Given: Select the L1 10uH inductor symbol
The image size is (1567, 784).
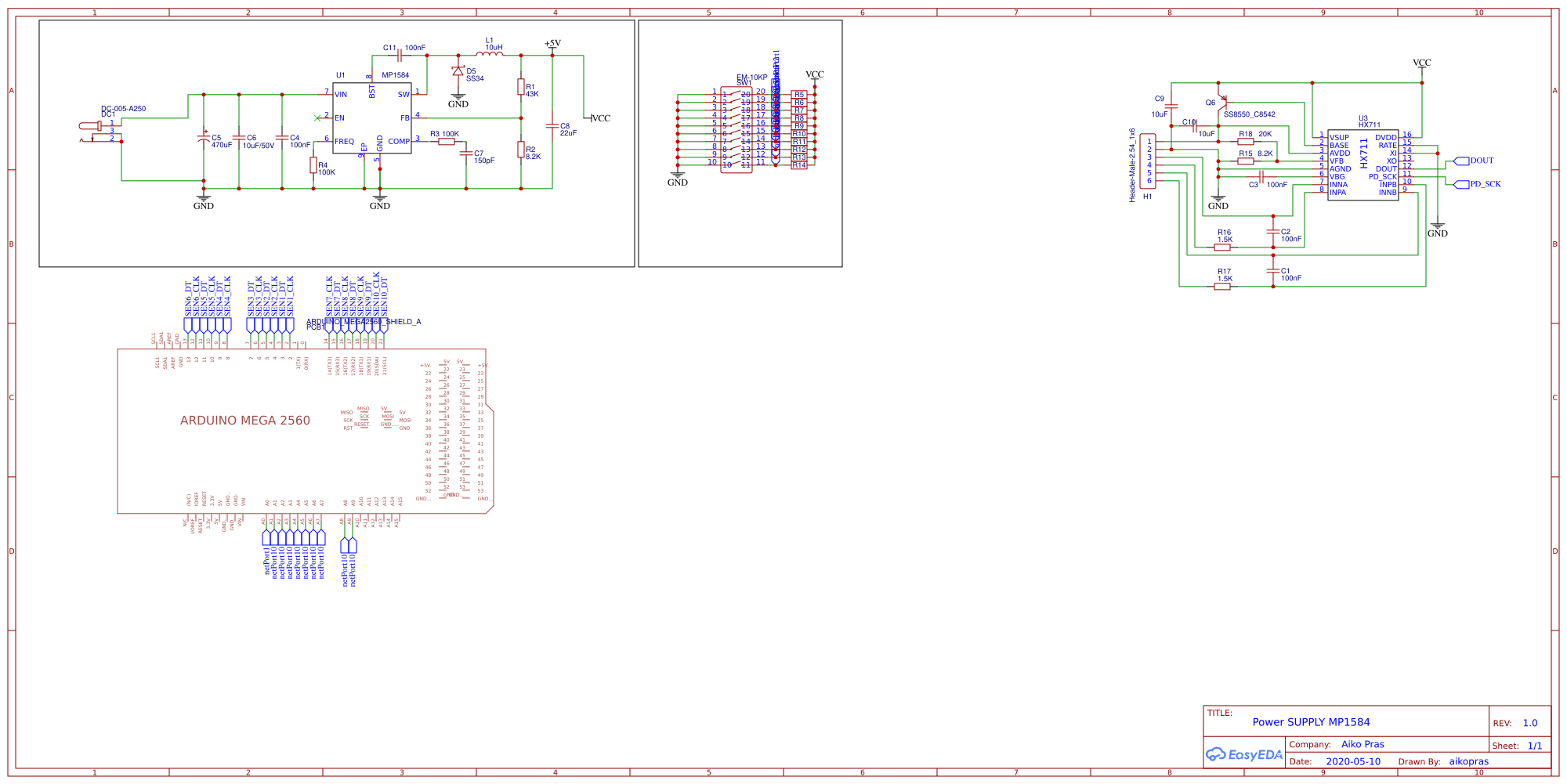Looking at the screenshot, I should [x=490, y=54].
